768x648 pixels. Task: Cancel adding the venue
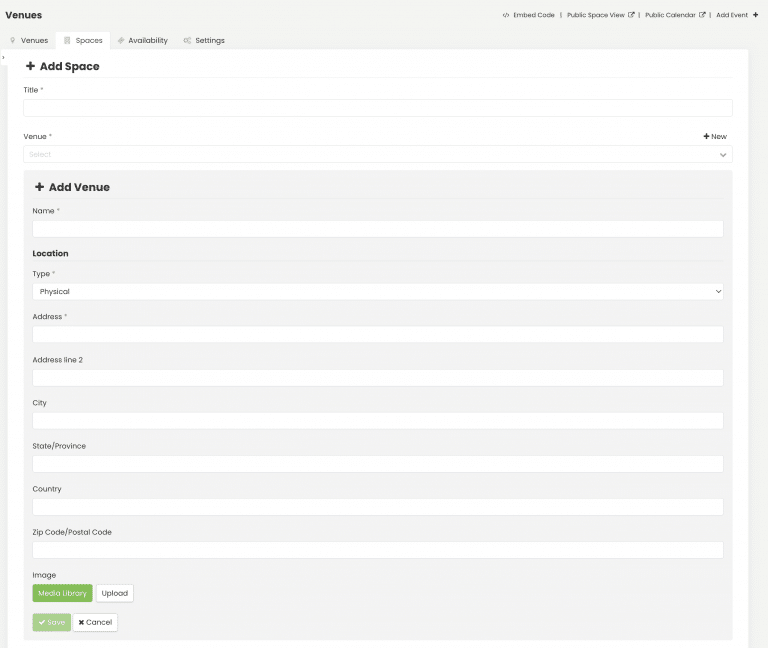pyautogui.click(x=95, y=622)
